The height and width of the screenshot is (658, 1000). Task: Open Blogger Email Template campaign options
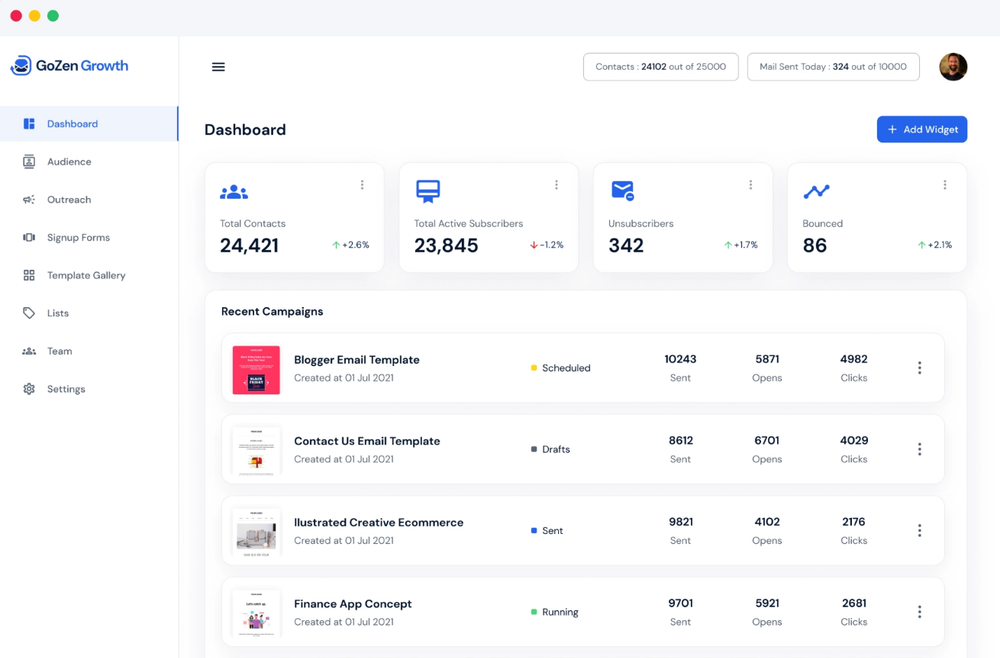pyautogui.click(x=919, y=368)
